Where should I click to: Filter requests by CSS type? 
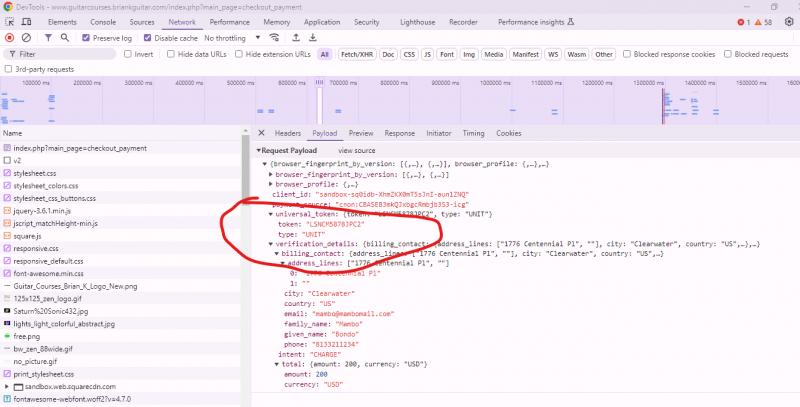tap(409, 54)
